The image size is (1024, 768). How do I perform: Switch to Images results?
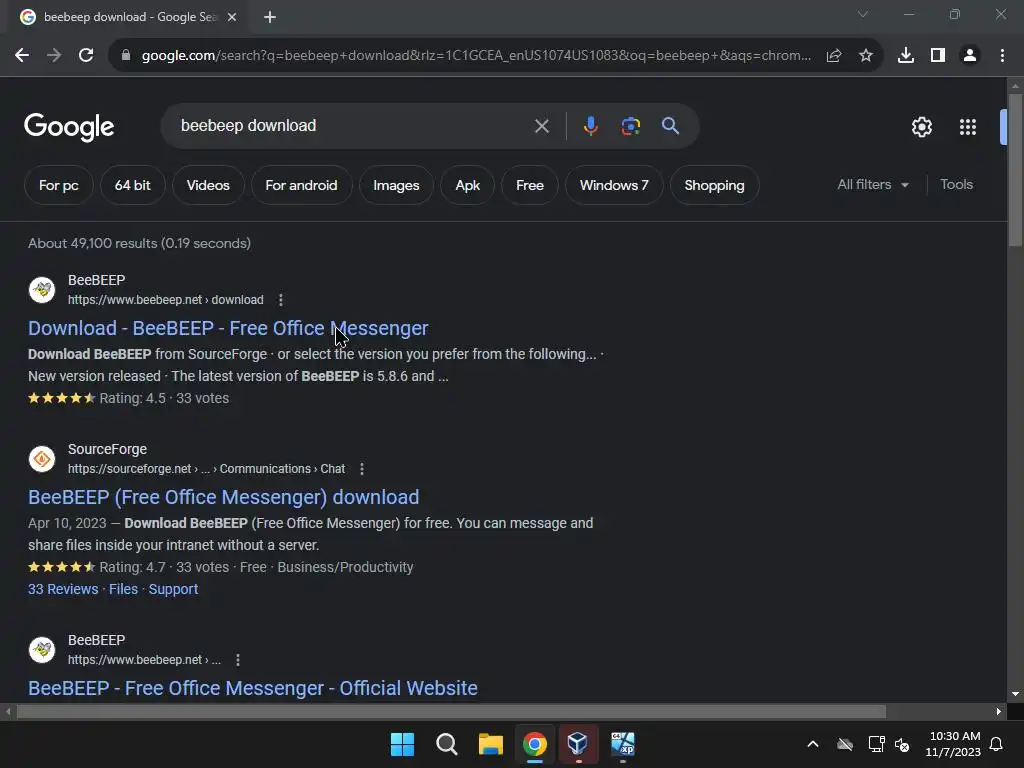click(x=396, y=185)
